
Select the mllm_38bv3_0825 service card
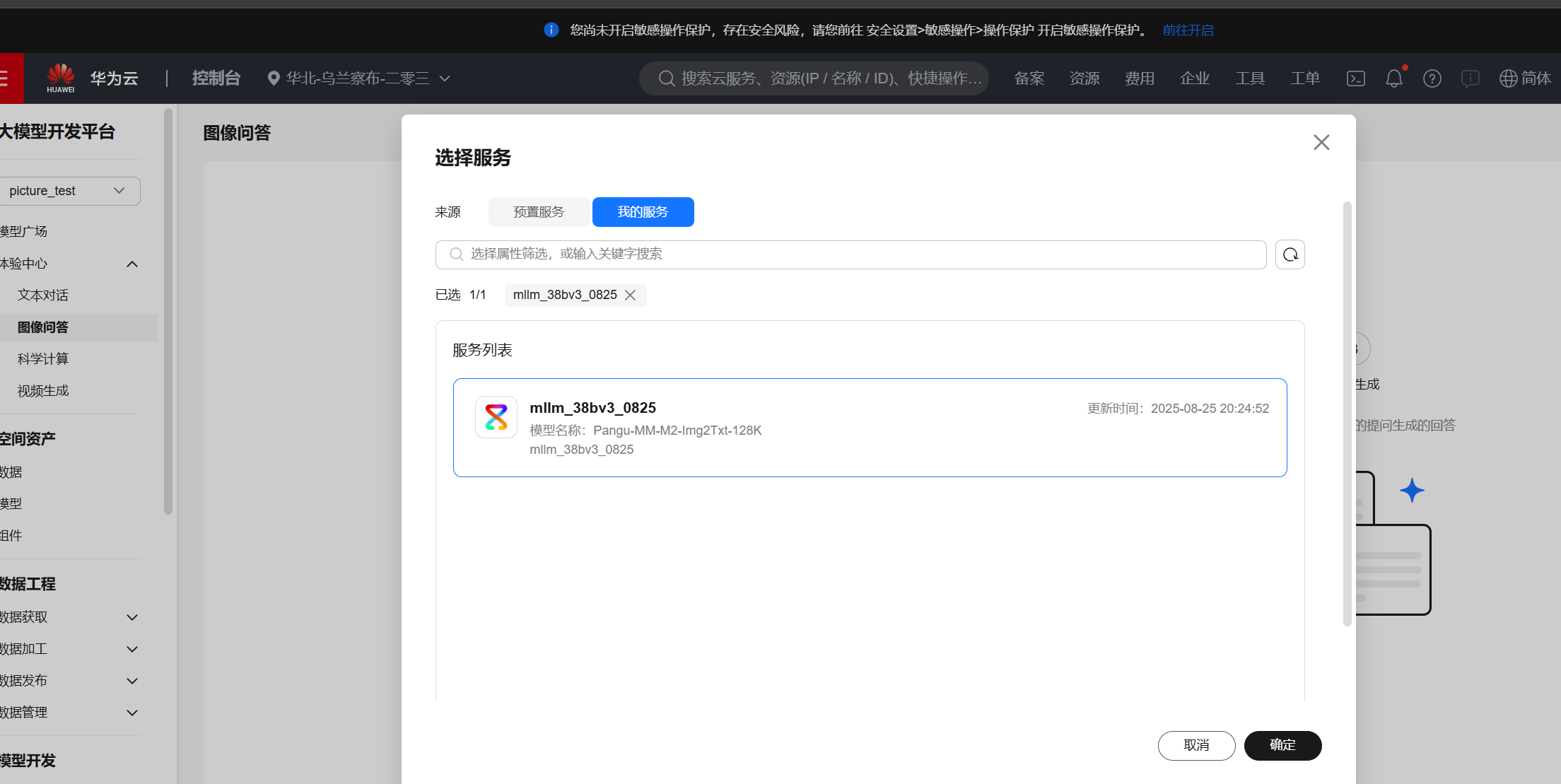click(x=869, y=428)
